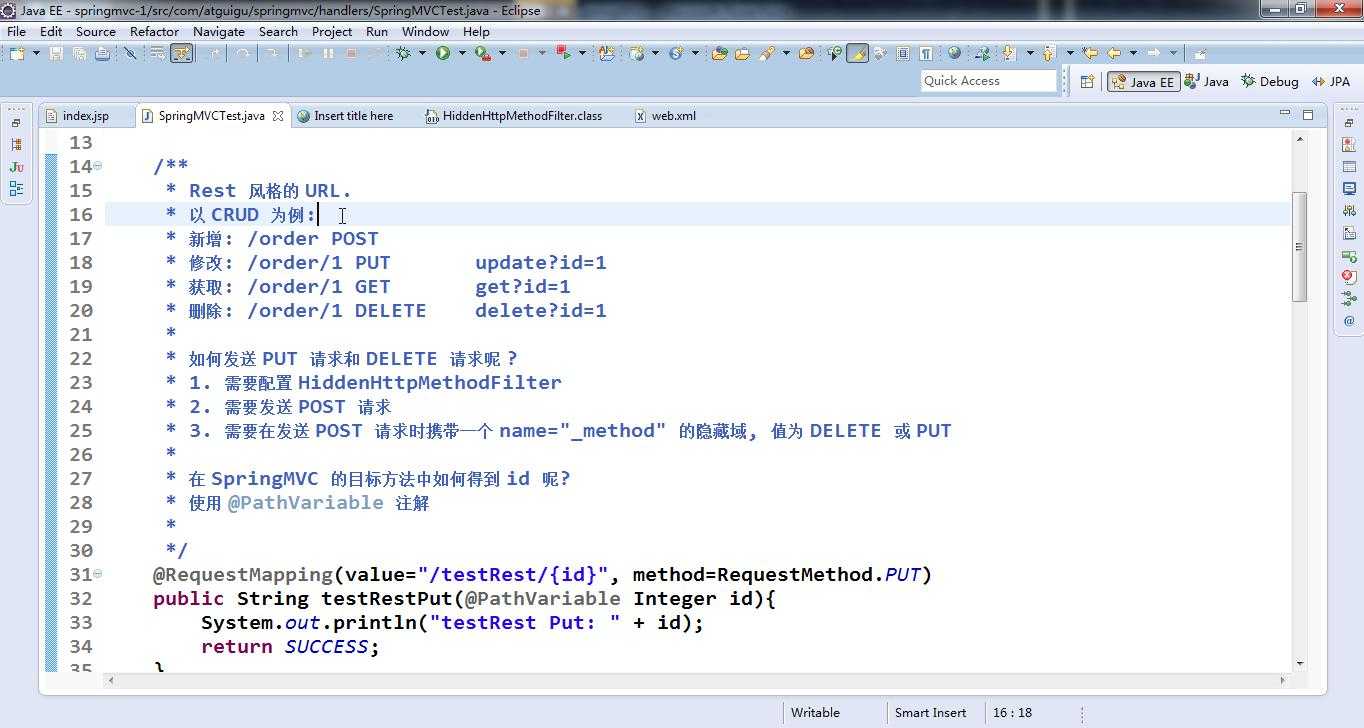This screenshot has height=728, width=1364.
Task: Click the 16 : 18 cursor position status
Action: [x=1012, y=713]
